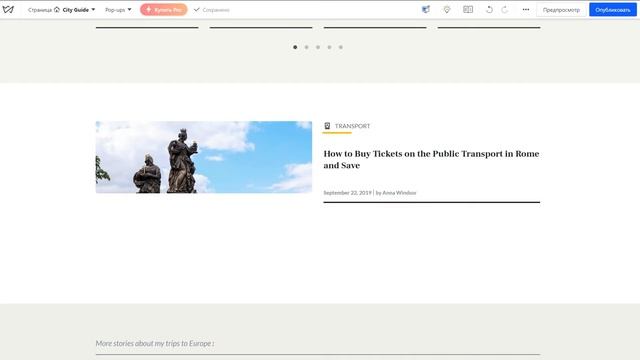Open the City Guide page dropdown
640x360 pixels.
pos(79,10)
